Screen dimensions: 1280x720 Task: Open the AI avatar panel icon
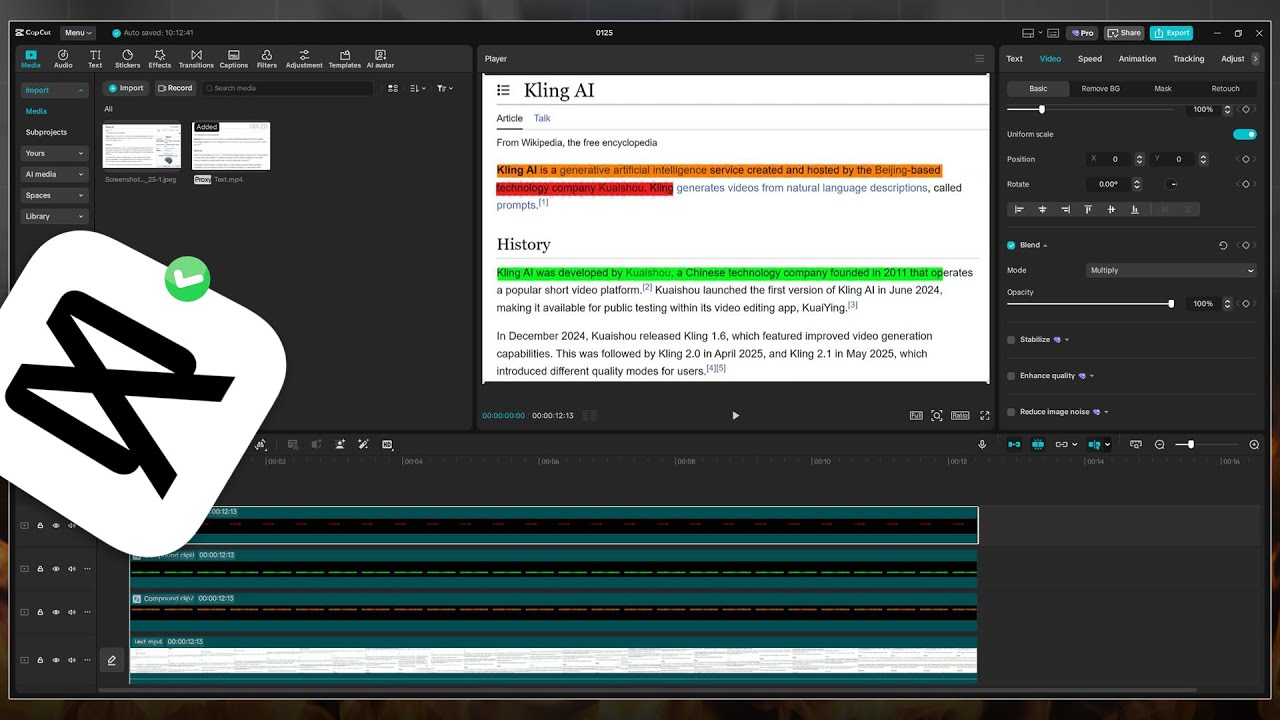(380, 59)
